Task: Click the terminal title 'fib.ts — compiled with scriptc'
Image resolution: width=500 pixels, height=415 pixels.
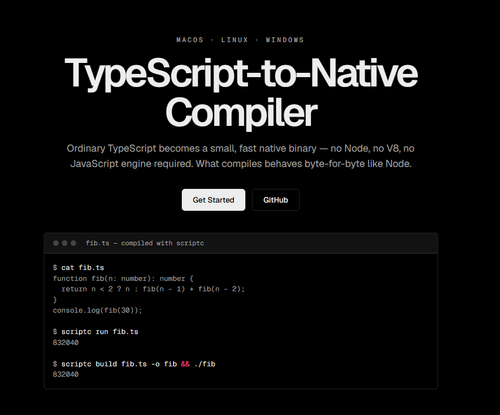Action: coord(145,243)
